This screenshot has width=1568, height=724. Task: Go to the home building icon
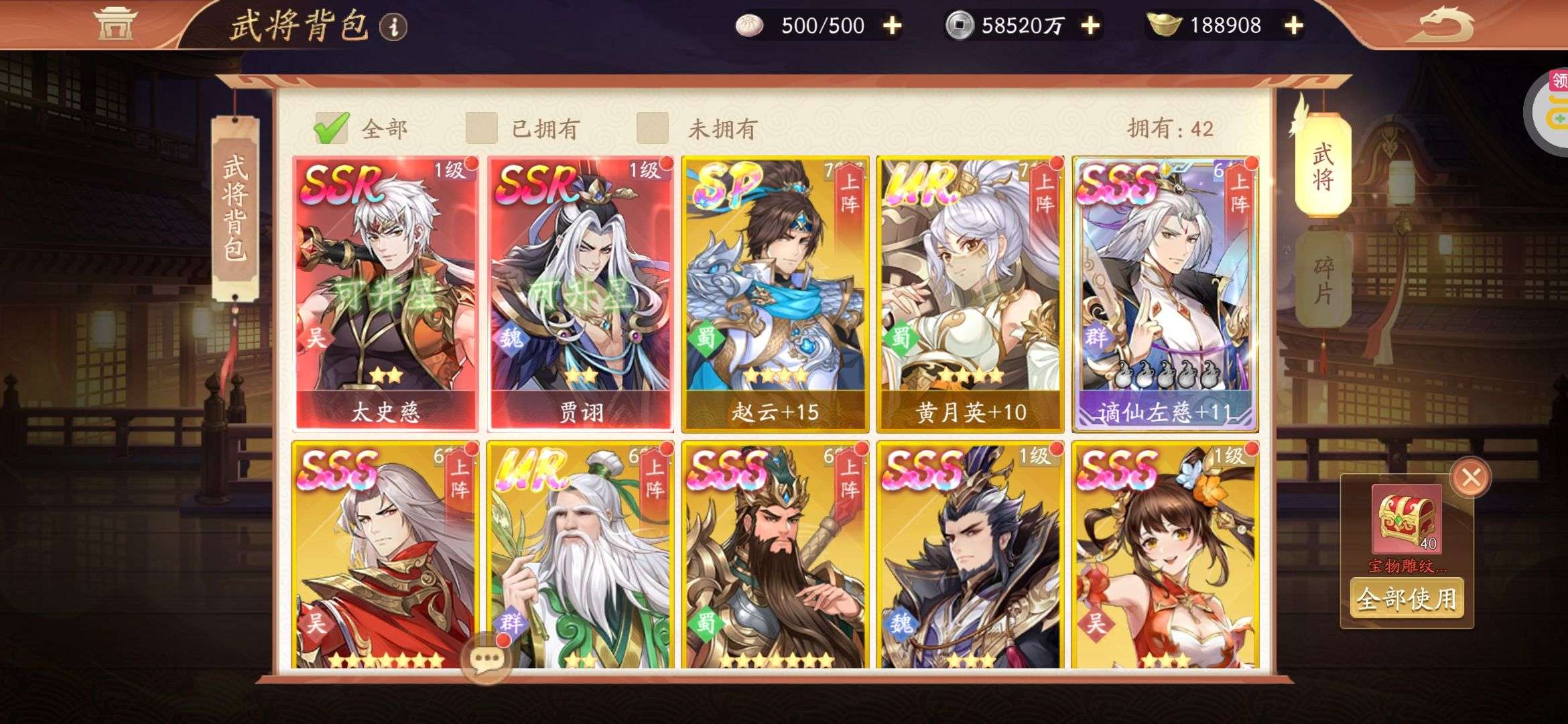click(115, 23)
